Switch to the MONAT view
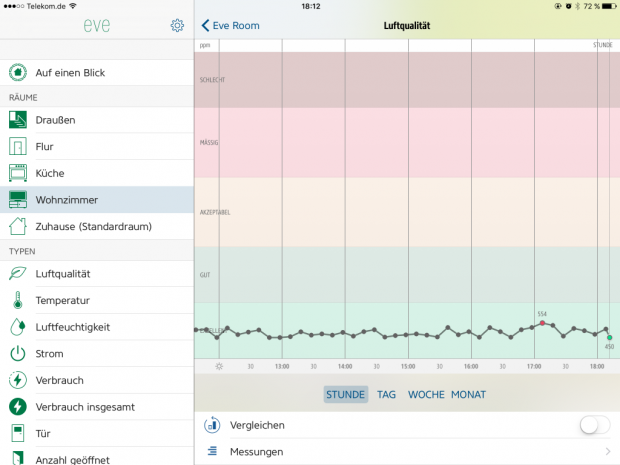Image resolution: width=620 pixels, height=465 pixels. coord(469,394)
